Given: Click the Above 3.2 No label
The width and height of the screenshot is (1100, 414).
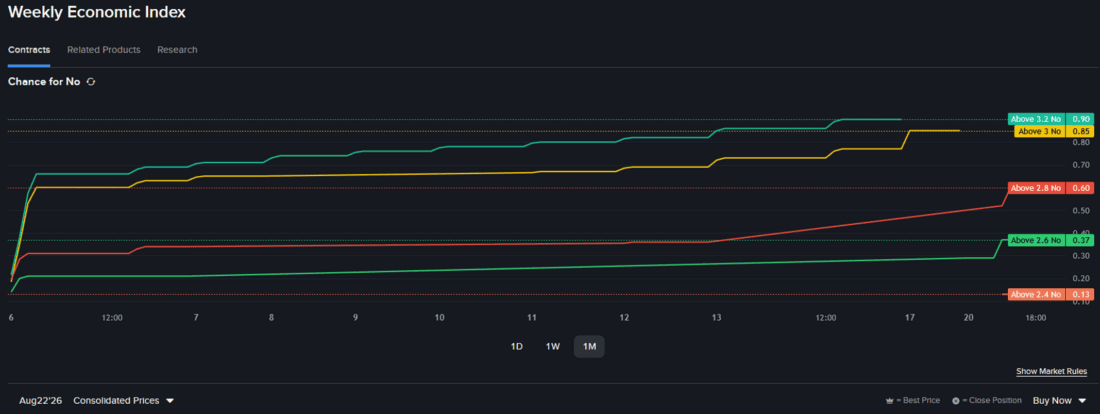Looking at the screenshot, I should pyautogui.click(x=1036, y=119).
